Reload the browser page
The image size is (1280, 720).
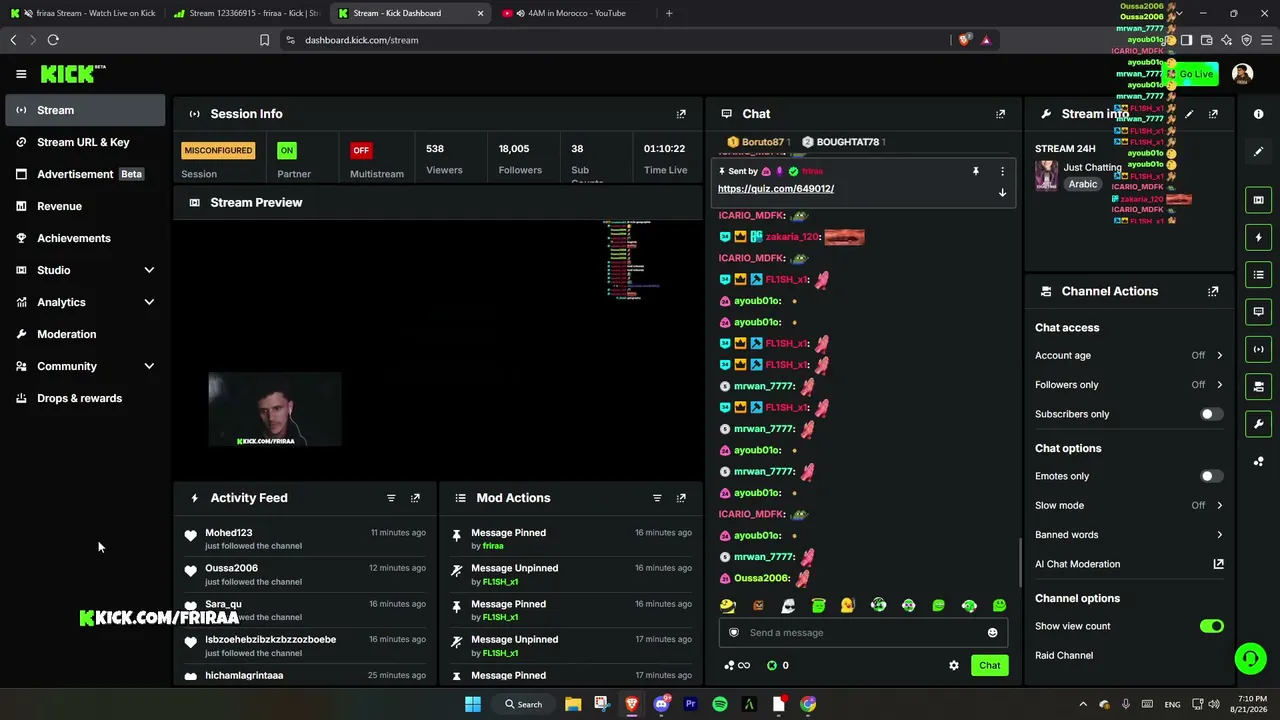(53, 40)
